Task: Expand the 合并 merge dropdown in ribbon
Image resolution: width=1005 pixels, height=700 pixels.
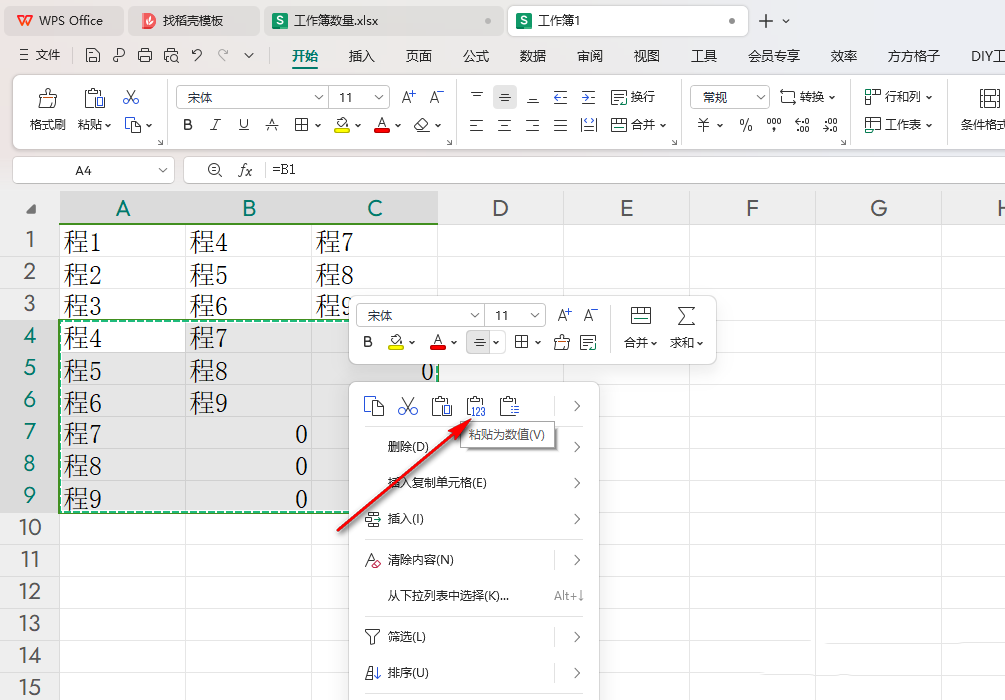Action: tap(663, 125)
